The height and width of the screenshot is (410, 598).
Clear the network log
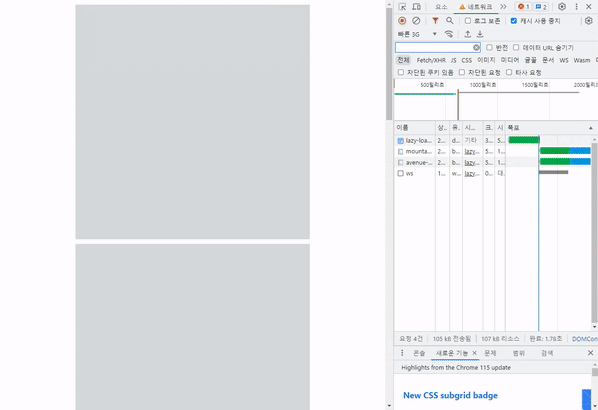click(x=416, y=21)
